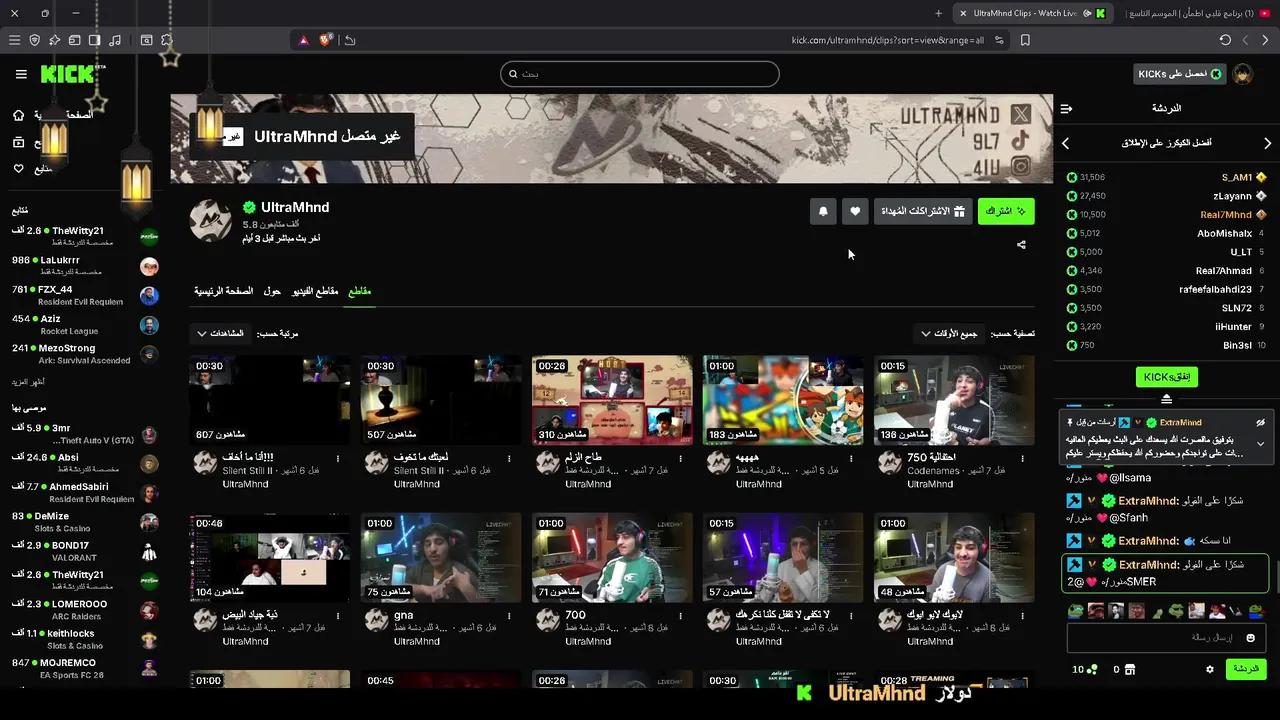
Task: Focus the send message input field
Action: (x=1166, y=637)
